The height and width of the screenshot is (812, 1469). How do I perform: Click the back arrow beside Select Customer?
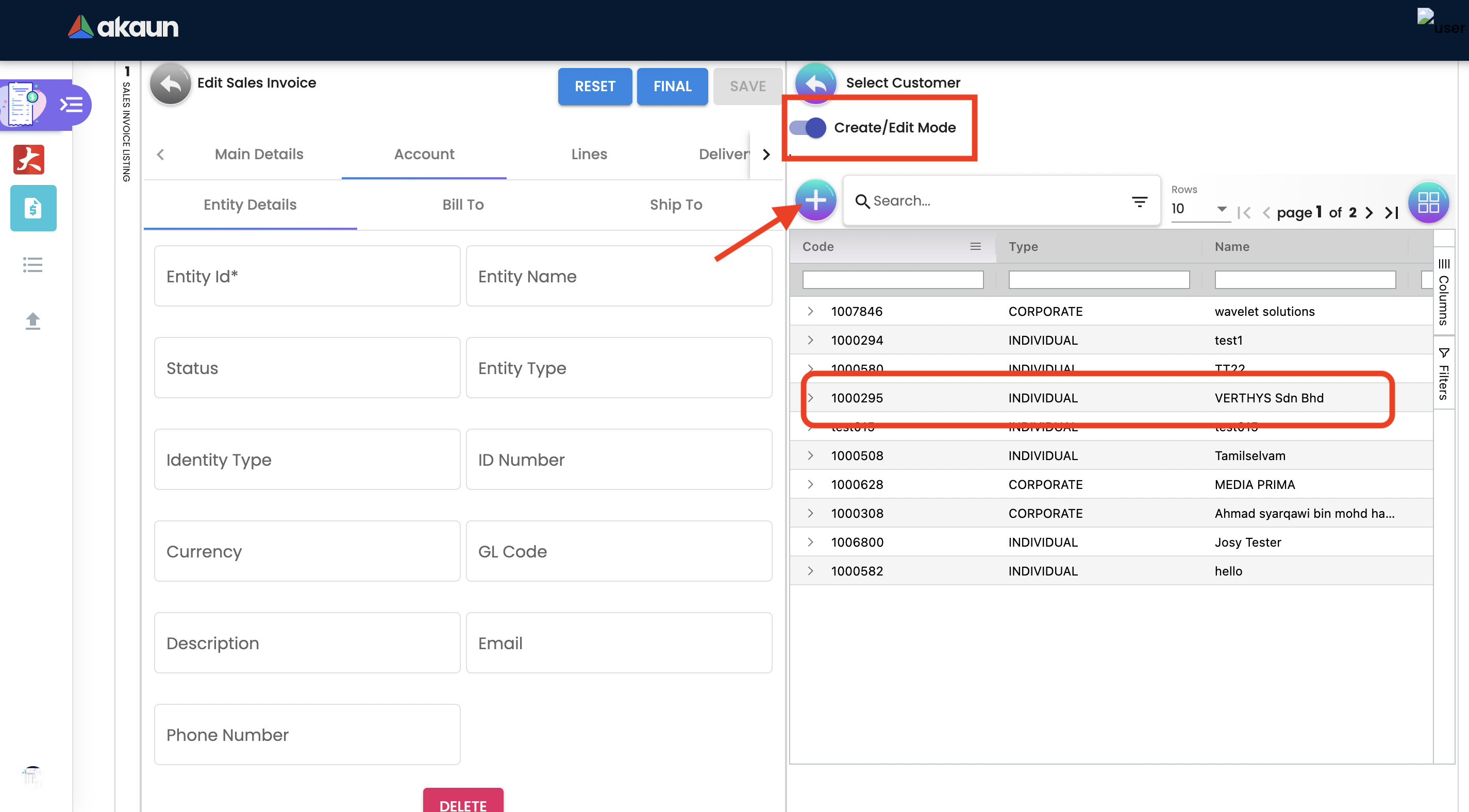(815, 83)
